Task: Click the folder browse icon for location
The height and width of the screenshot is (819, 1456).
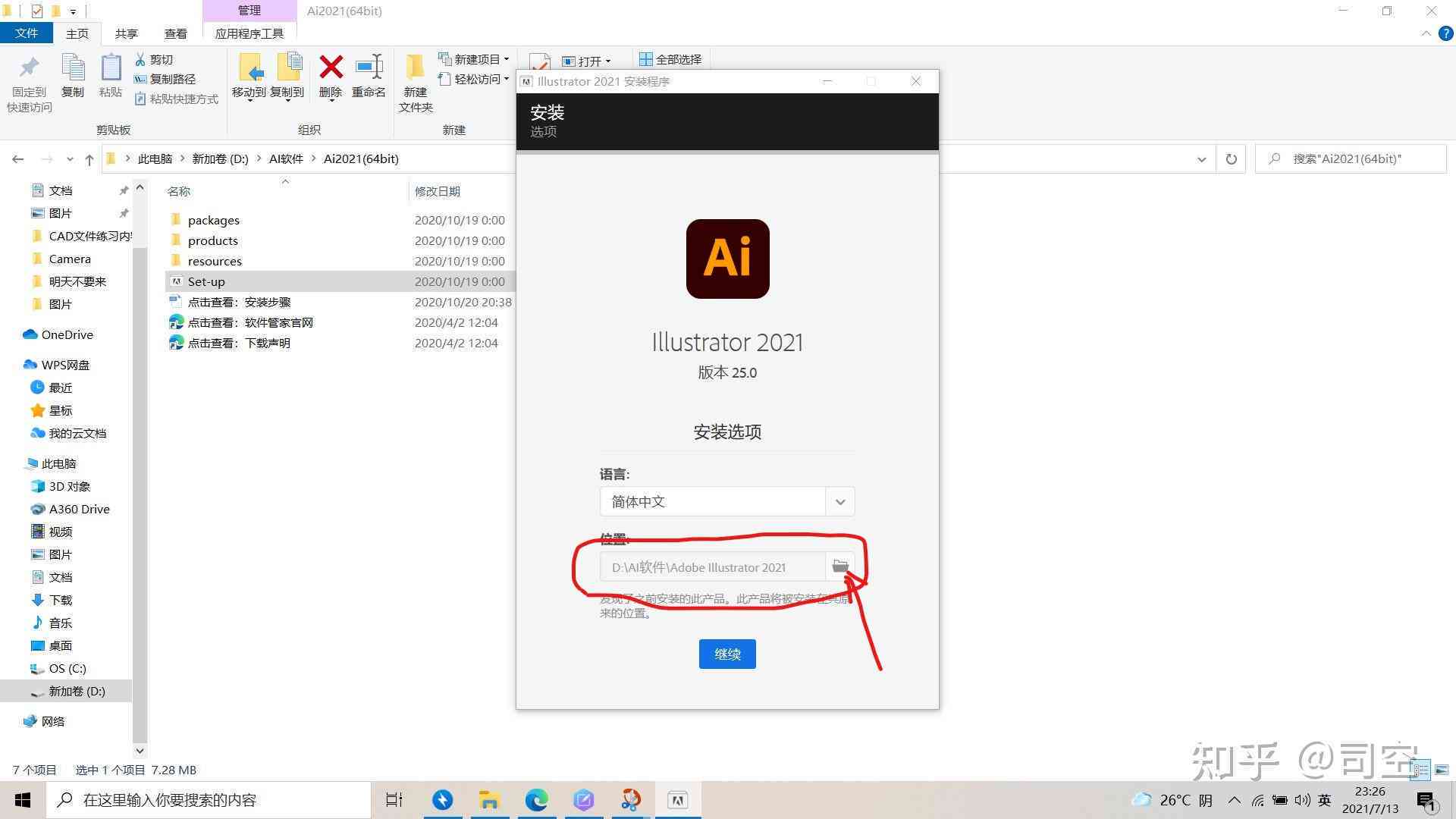Action: [840, 567]
